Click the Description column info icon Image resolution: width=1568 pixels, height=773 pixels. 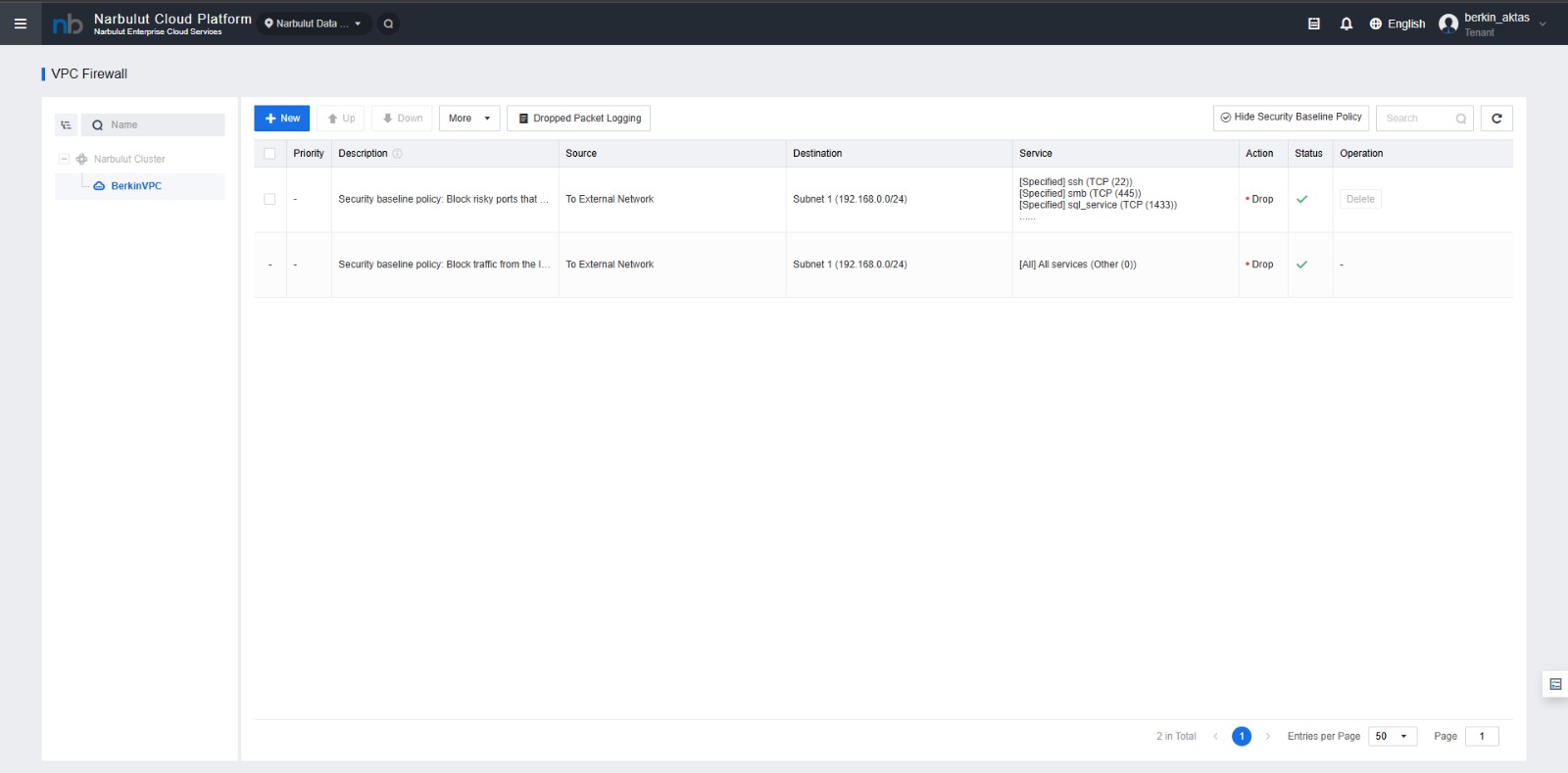398,154
